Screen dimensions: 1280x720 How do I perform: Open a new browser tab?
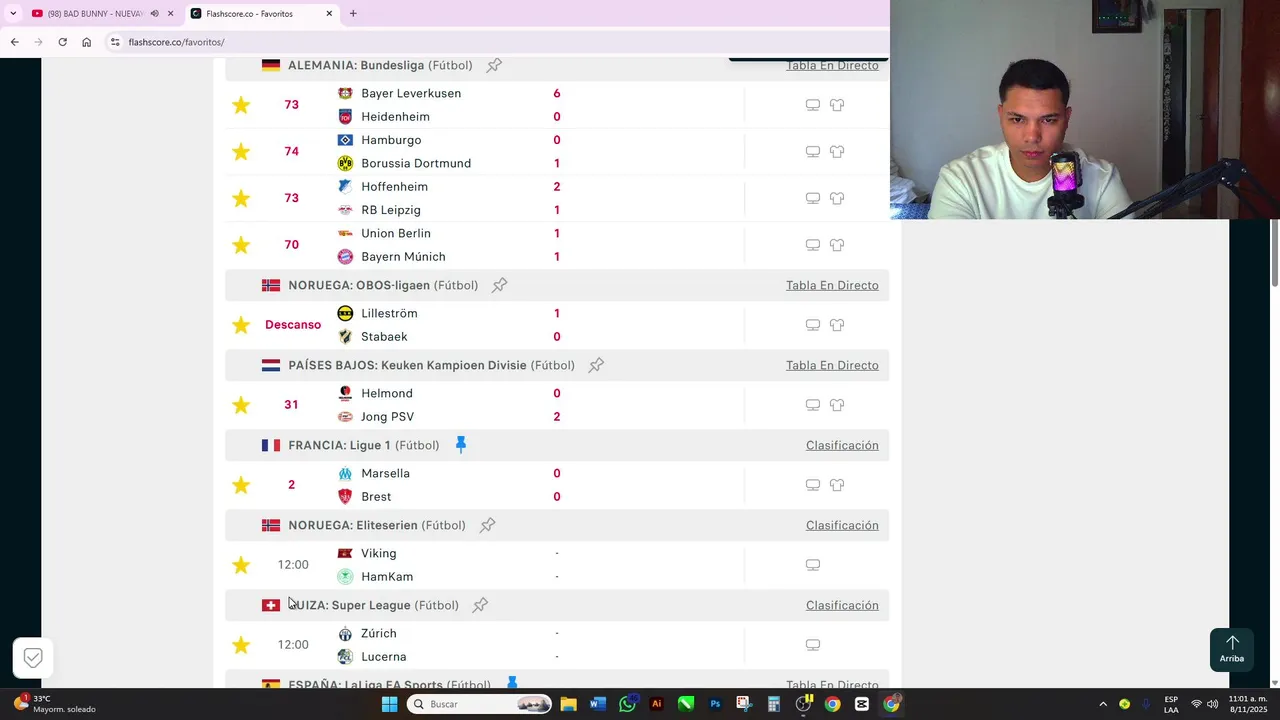pyautogui.click(x=353, y=14)
